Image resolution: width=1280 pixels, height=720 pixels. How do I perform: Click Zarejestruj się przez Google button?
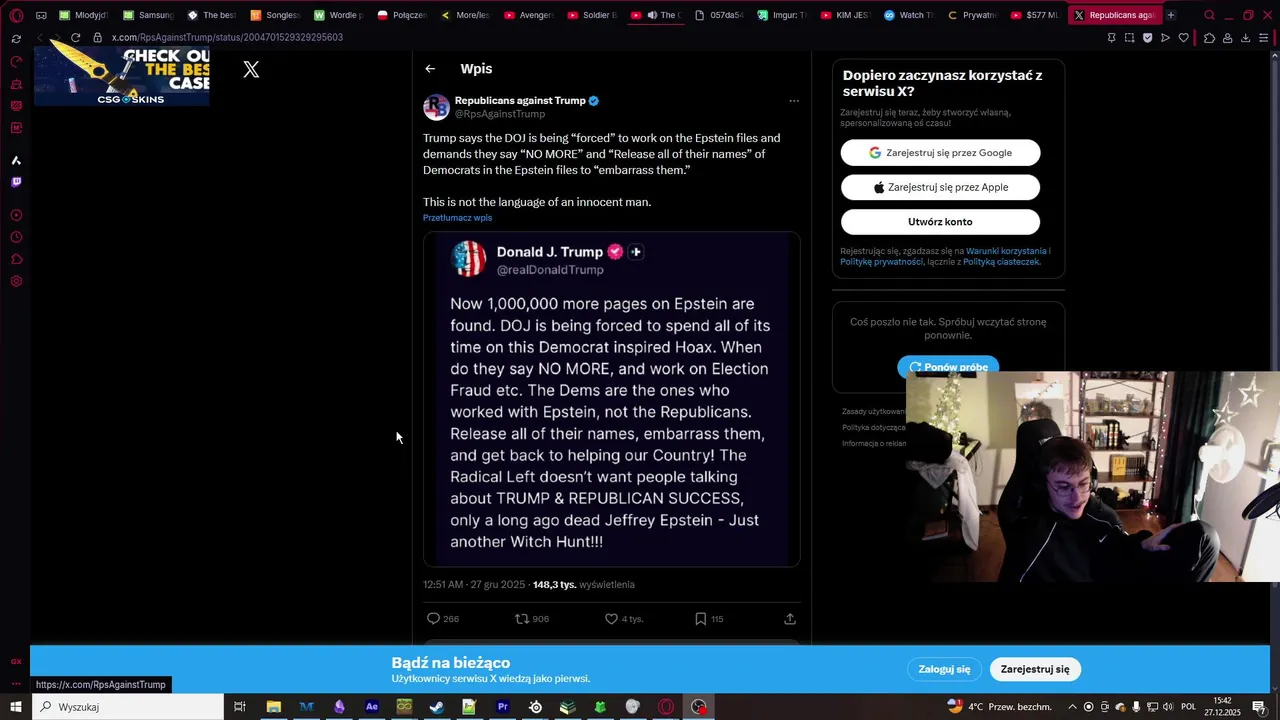(x=940, y=153)
